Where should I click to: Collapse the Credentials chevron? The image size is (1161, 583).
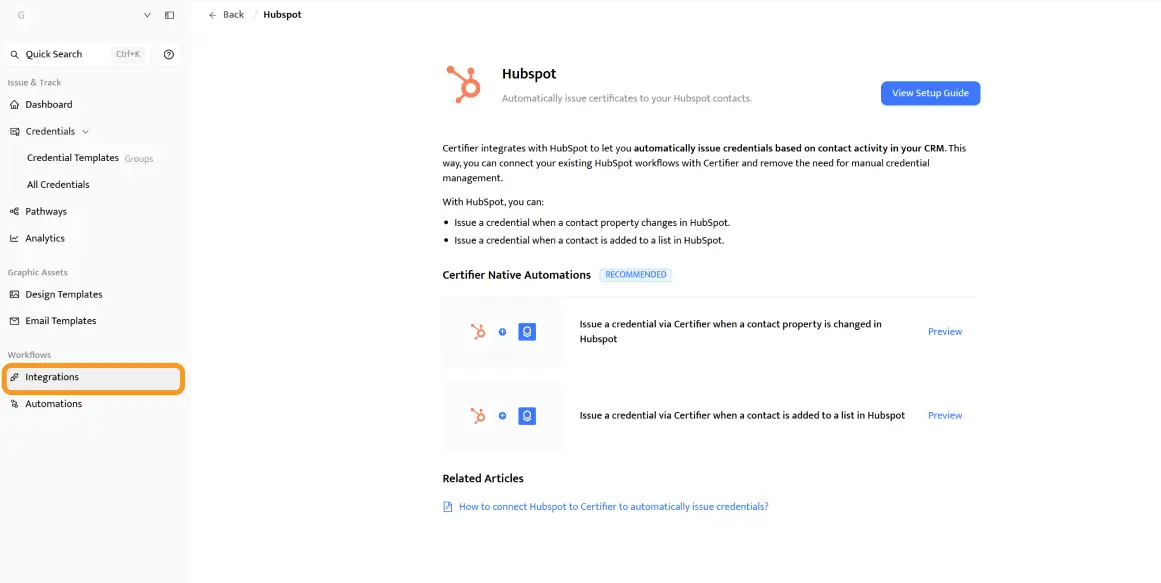(x=85, y=132)
